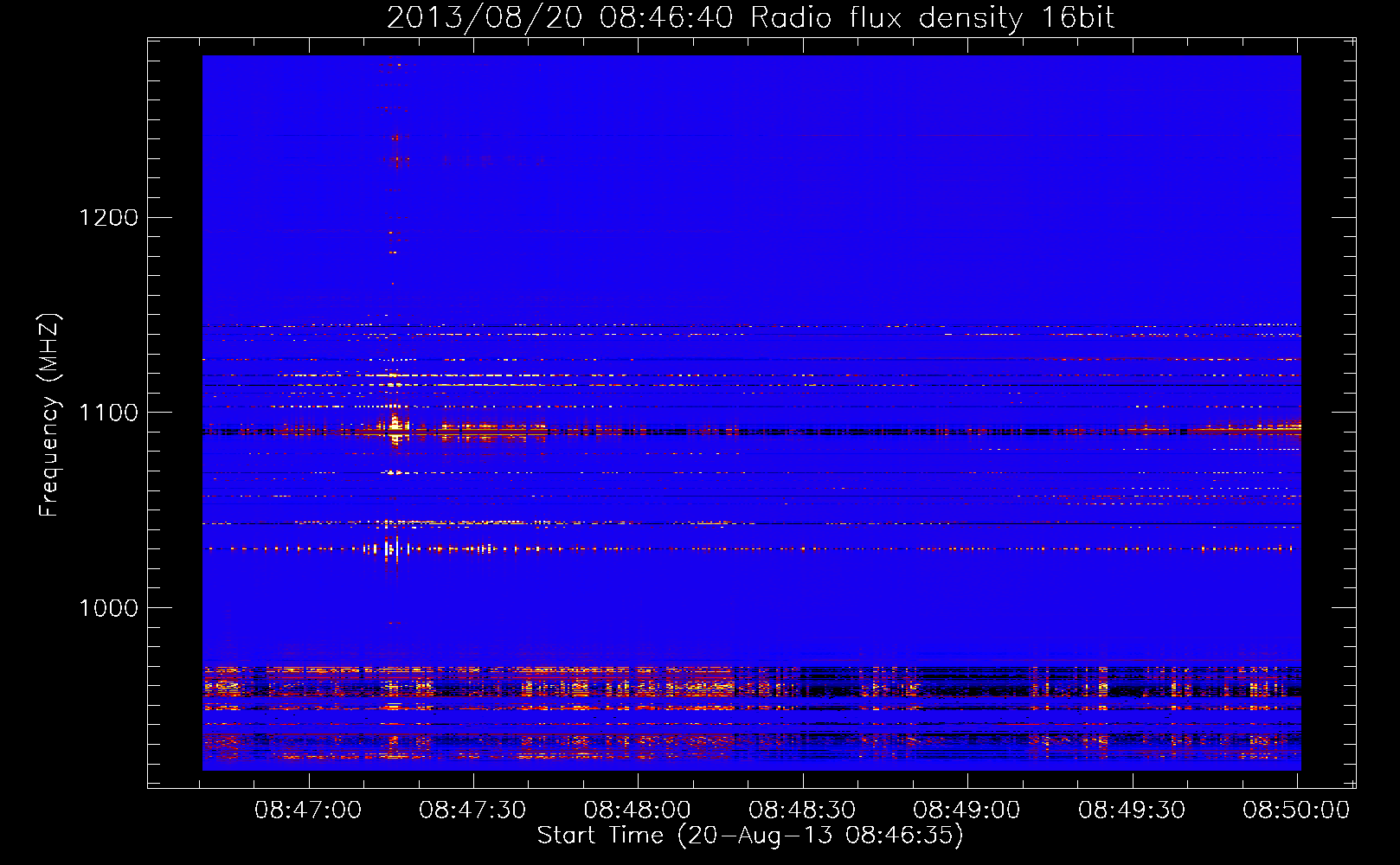Image resolution: width=1400 pixels, height=865 pixels.
Task: Select the 08:48:30 time tick label
Action: pyautogui.click(x=802, y=810)
